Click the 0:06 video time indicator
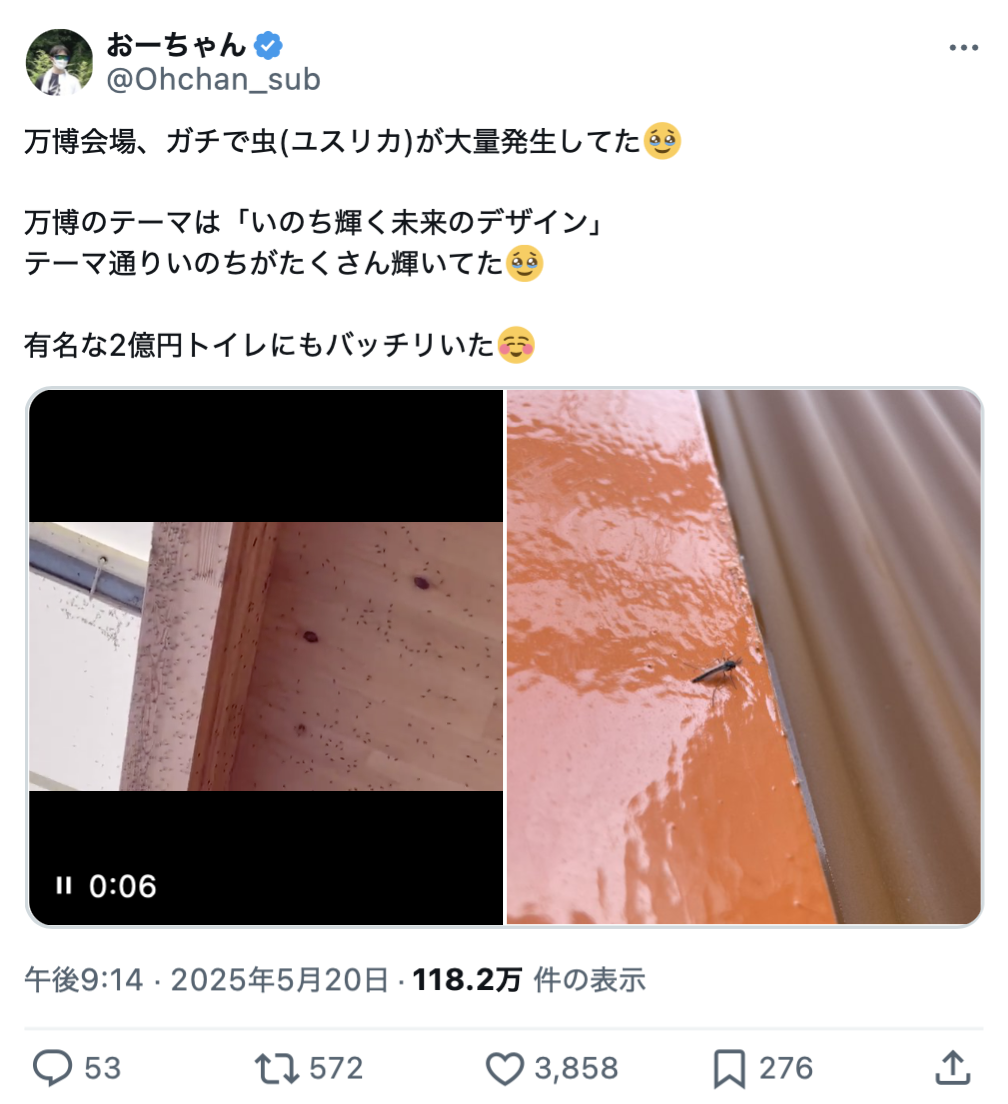Screen dimensions: 1008x1104 (x=122, y=886)
